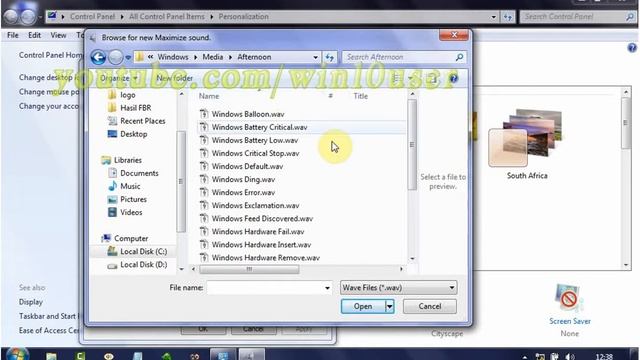Viewport: 640px width, 360px height.
Task: Open the recent locations dropdown arrow
Action: 128,58
